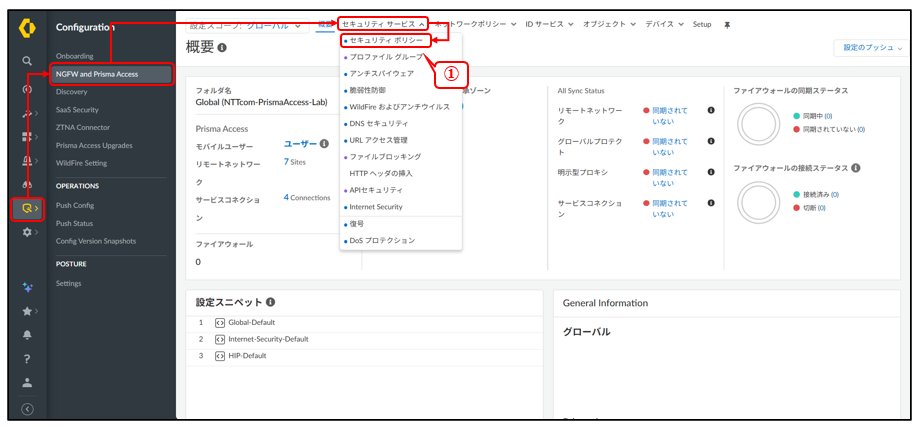Viewport: 919px width, 427px height.
Task: Collapse the セキュリティ サービス menu
Action: [x=383, y=24]
